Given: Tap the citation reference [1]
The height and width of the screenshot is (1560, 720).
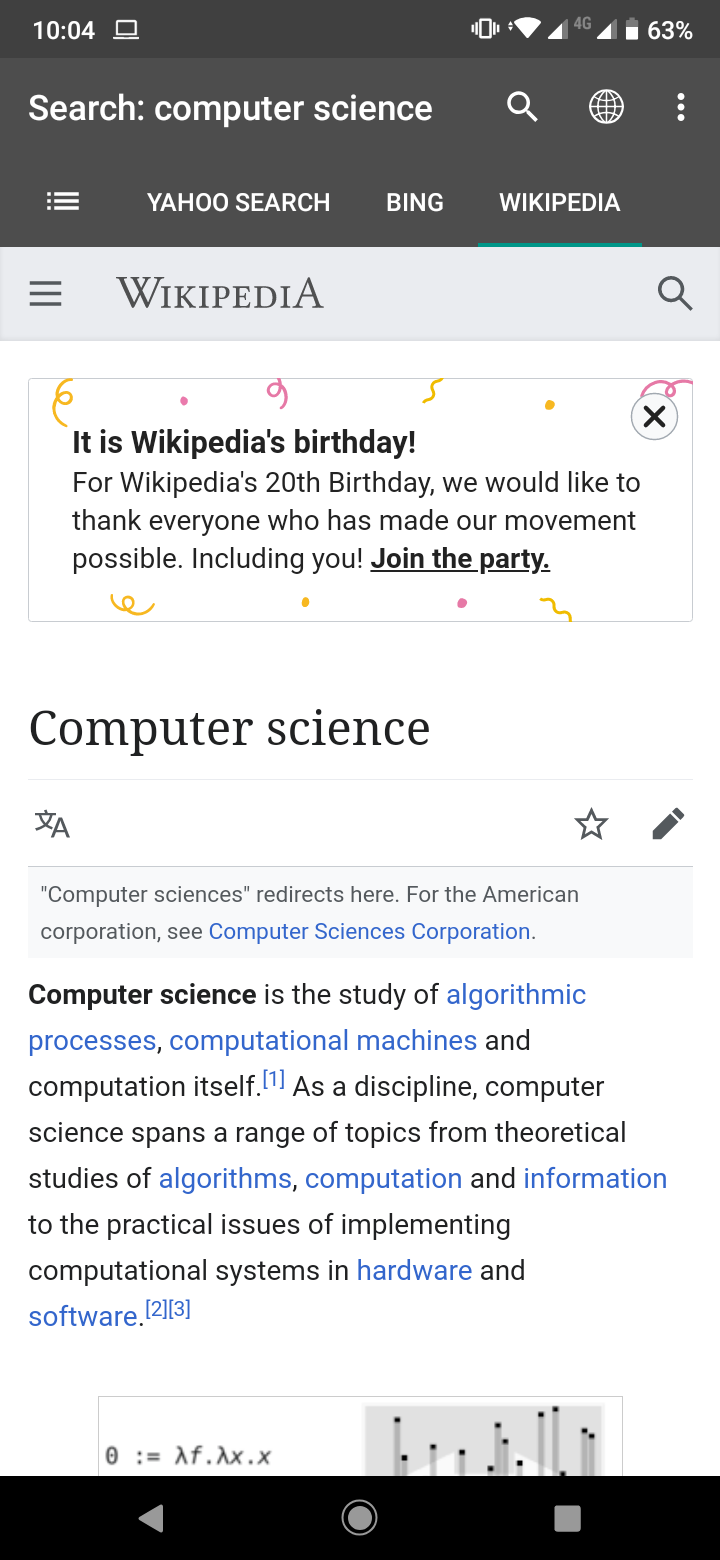Looking at the screenshot, I should [273, 1079].
